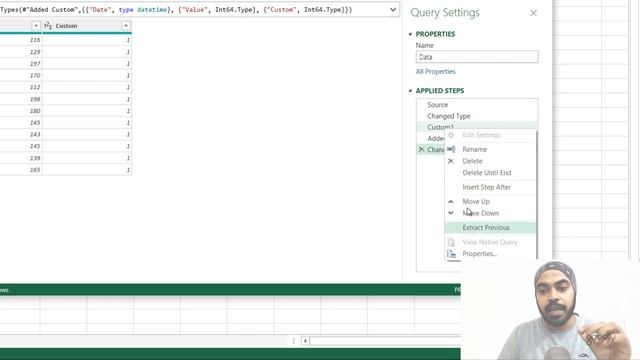The height and width of the screenshot is (360, 640).
Task: Open the All Properties link
Action: [x=435, y=71]
